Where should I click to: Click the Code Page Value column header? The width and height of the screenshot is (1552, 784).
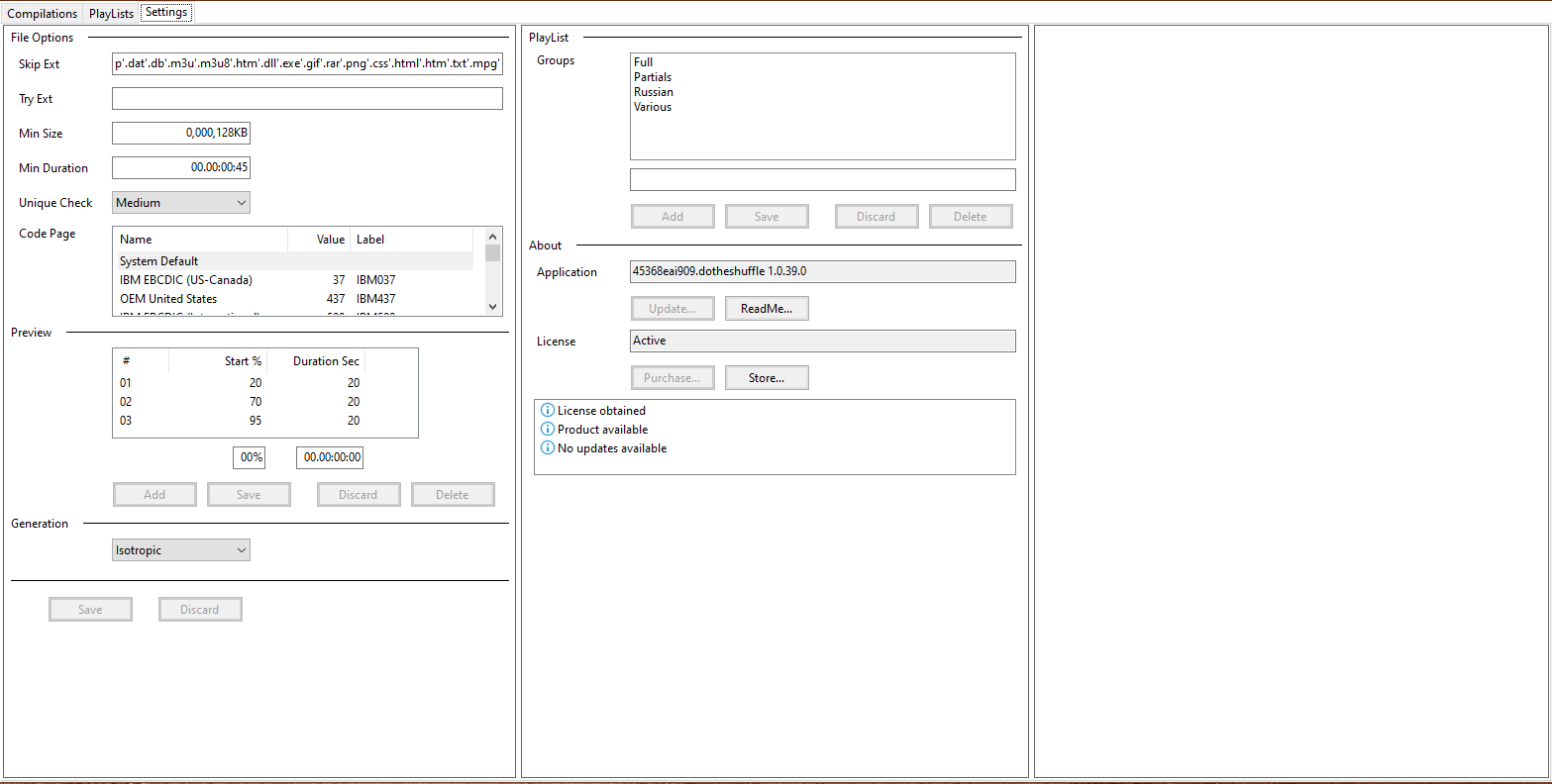click(319, 240)
